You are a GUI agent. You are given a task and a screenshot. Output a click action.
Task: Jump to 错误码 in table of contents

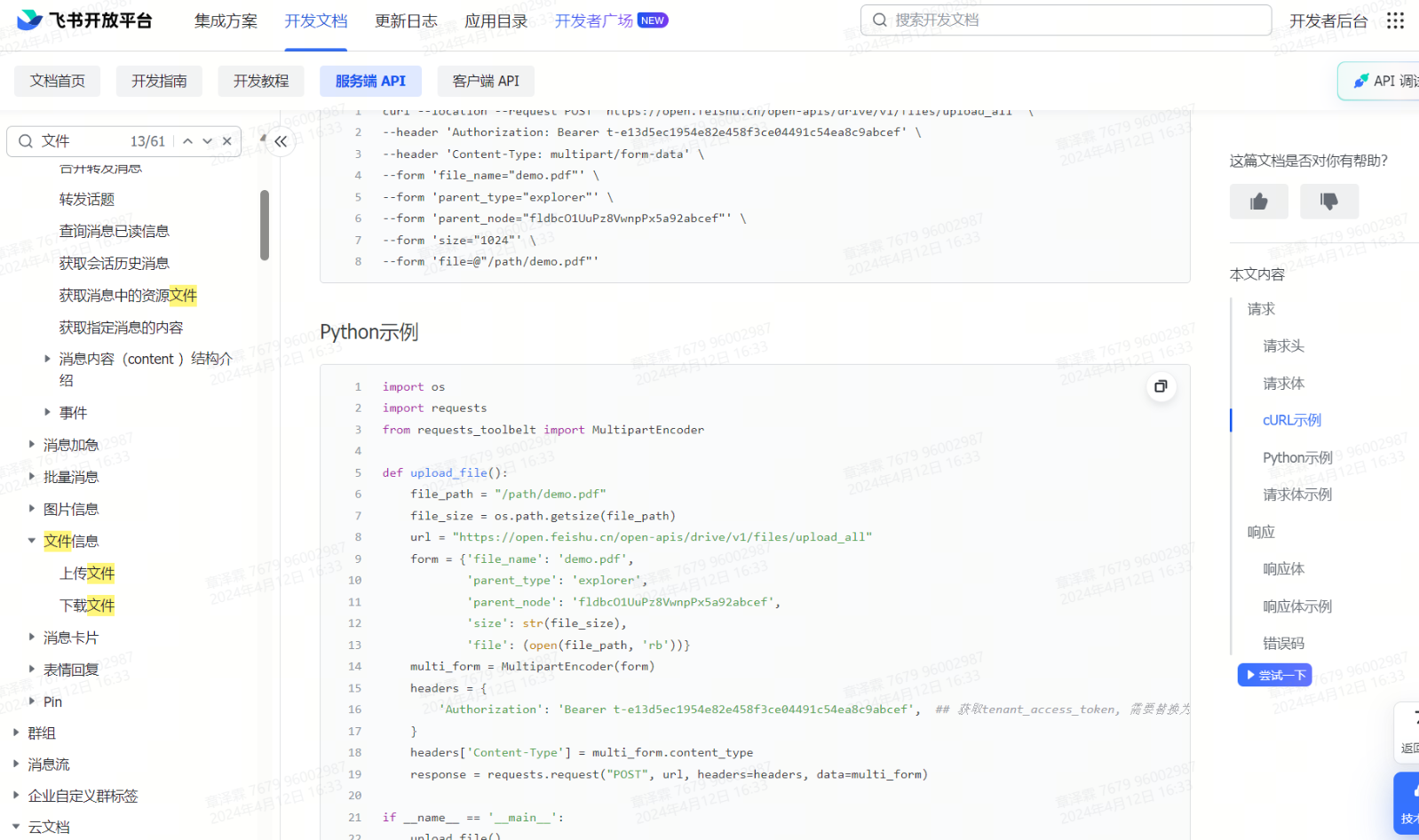pos(1283,643)
